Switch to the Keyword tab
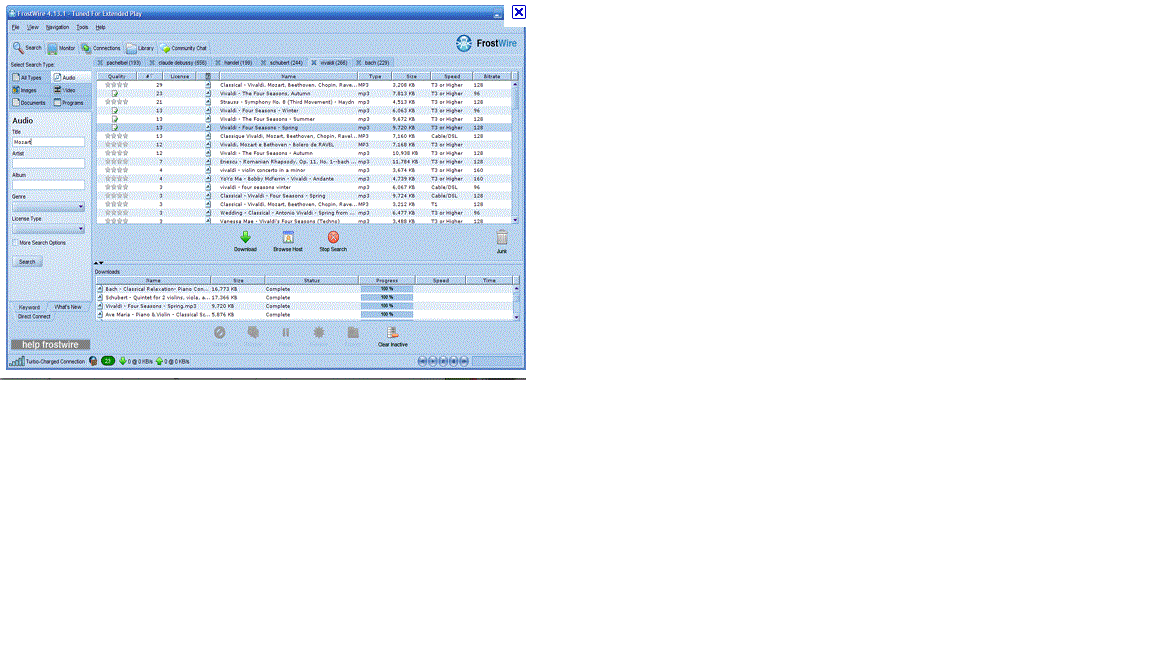Image resolution: width=1152 pixels, height=648 pixels. (29, 307)
